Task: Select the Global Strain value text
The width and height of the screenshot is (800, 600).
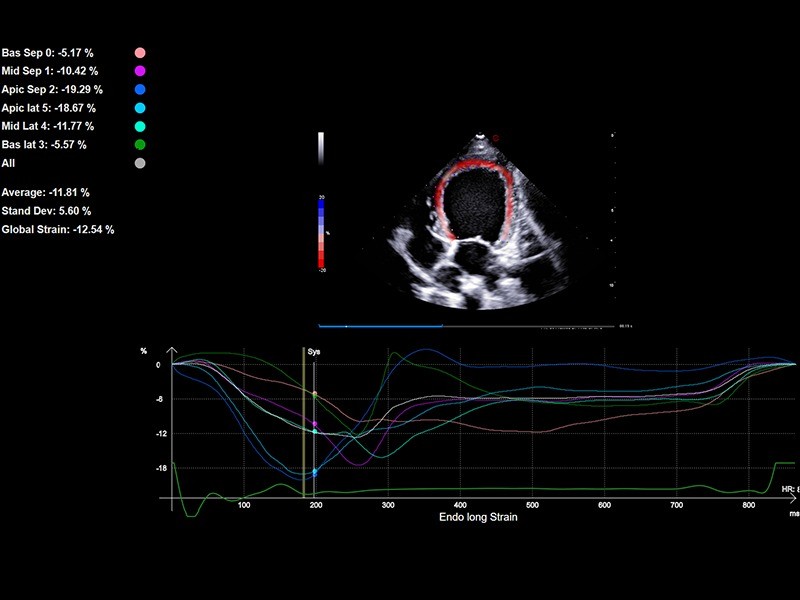Action: [58, 229]
